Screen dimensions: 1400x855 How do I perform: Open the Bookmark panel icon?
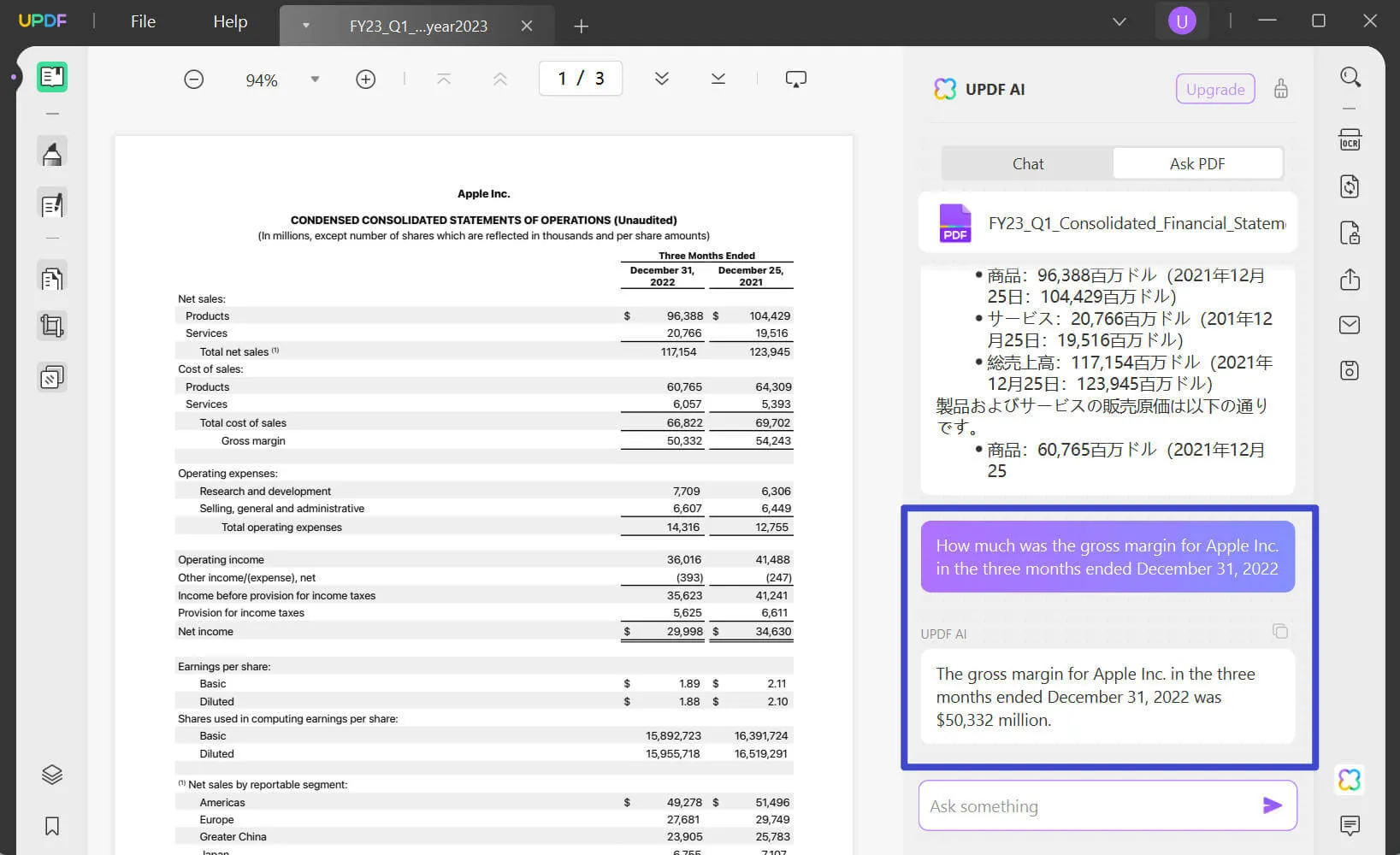[x=52, y=826]
